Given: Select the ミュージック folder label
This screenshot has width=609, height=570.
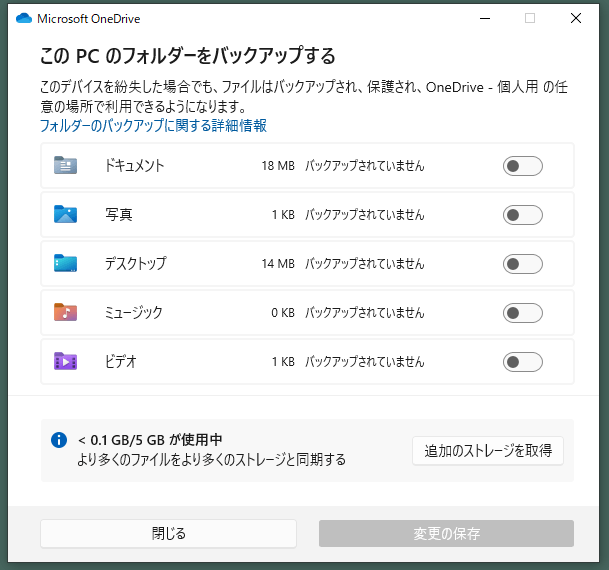Looking at the screenshot, I should [x=134, y=313].
